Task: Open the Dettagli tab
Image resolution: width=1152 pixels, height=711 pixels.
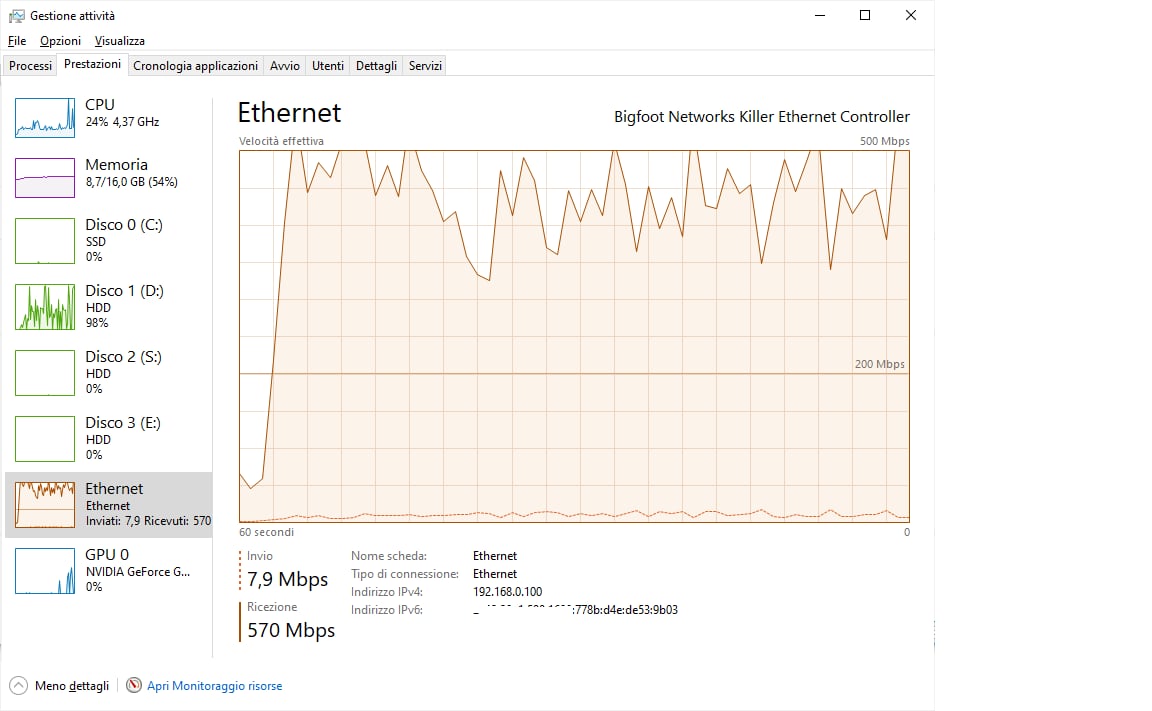Action: pos(376,66)
